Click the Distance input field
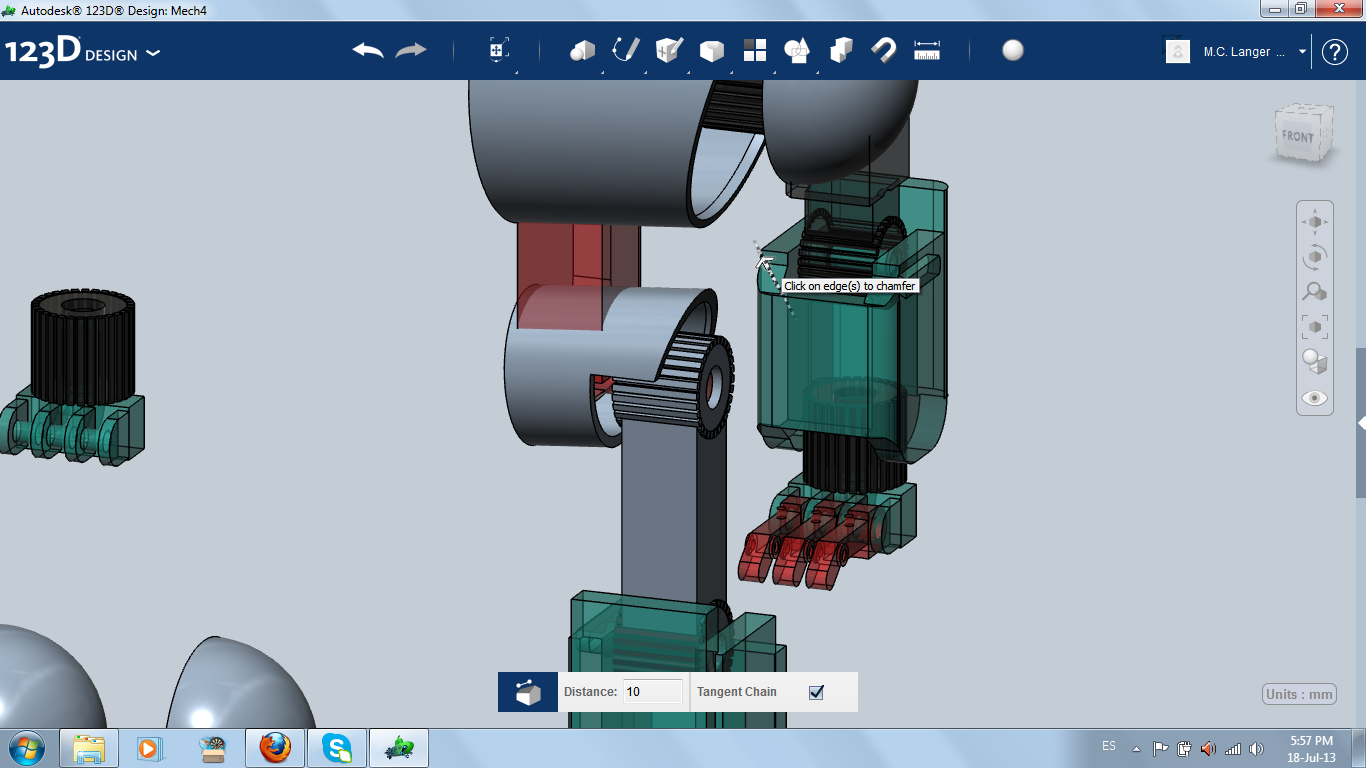The width and height of the screenshot is (1366, 768). pos(653,692)
